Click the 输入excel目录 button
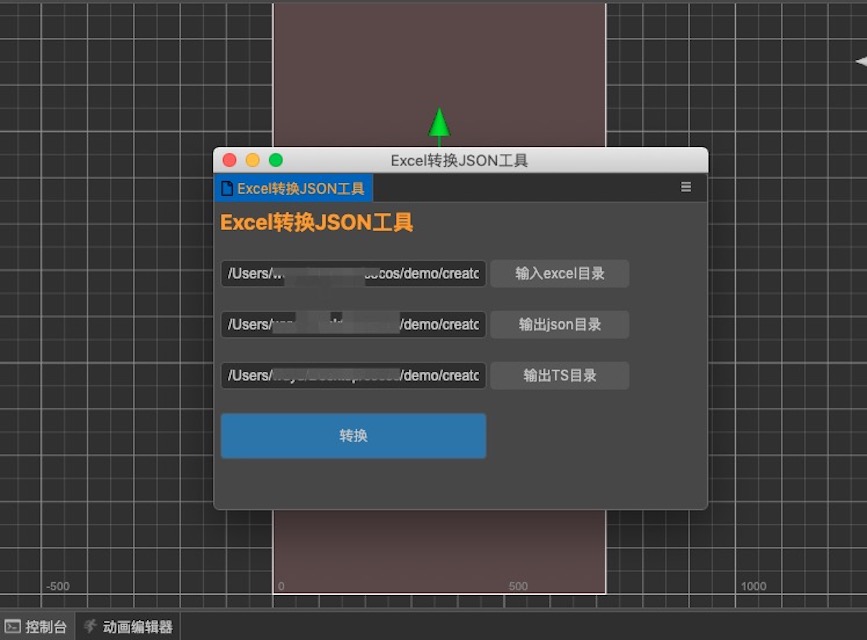867x640 pixels. click(x=559, y=273)
